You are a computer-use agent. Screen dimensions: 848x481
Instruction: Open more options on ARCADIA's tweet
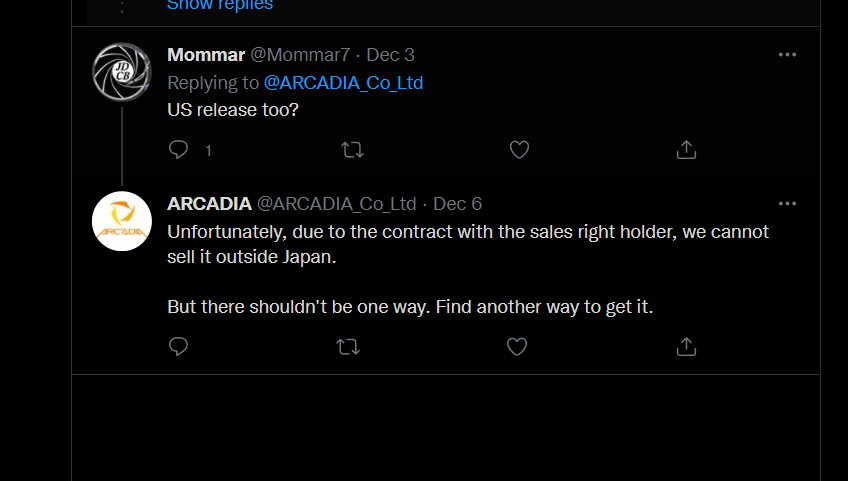[x=787, y=203]
